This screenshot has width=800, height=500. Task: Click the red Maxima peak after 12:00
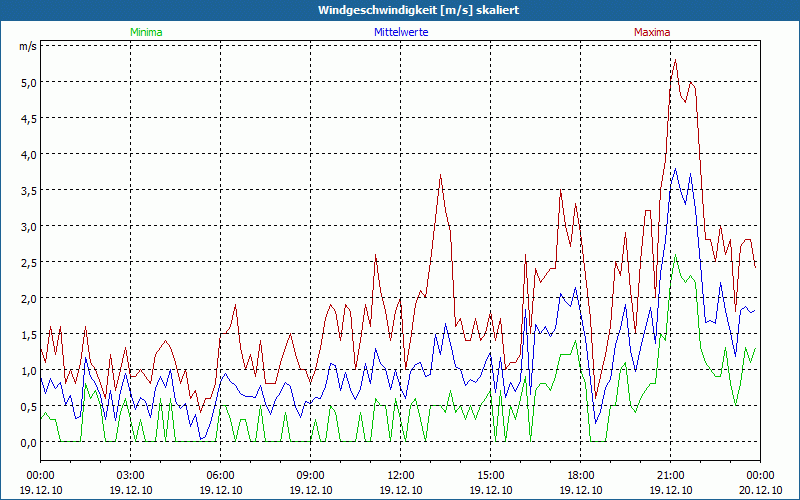[x=440, y=175]
